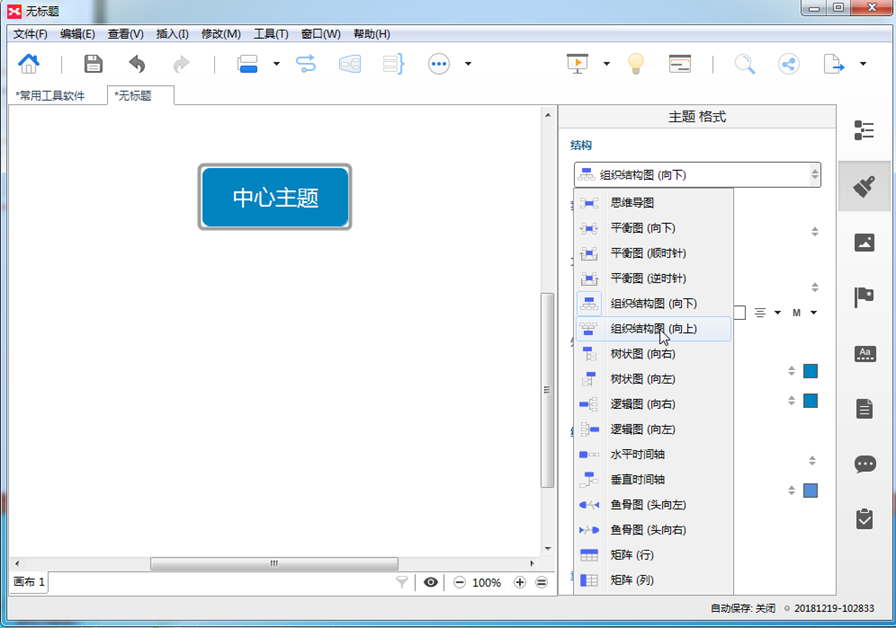896x628 pixels.
Task: Switch to the *常用工具软件 tab
Action: click(x=50, y=96)
